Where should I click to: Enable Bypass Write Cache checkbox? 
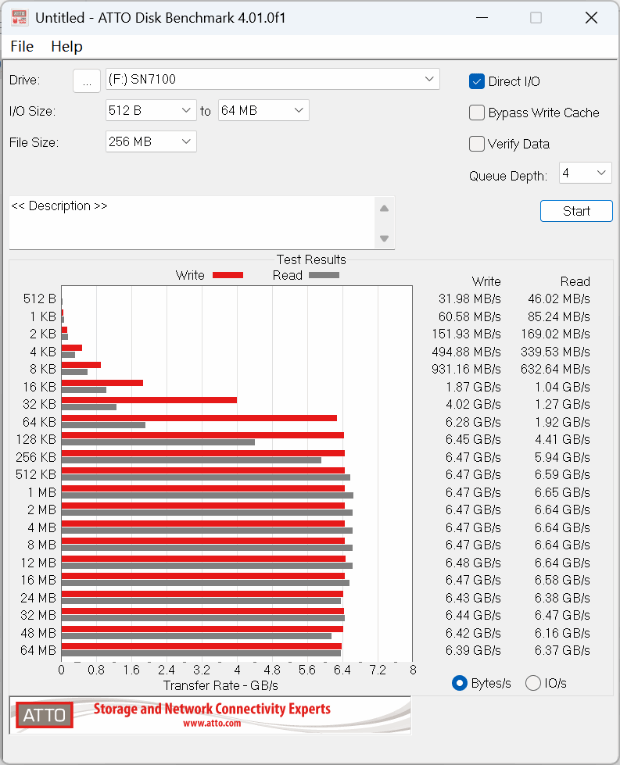coord(477,113)
